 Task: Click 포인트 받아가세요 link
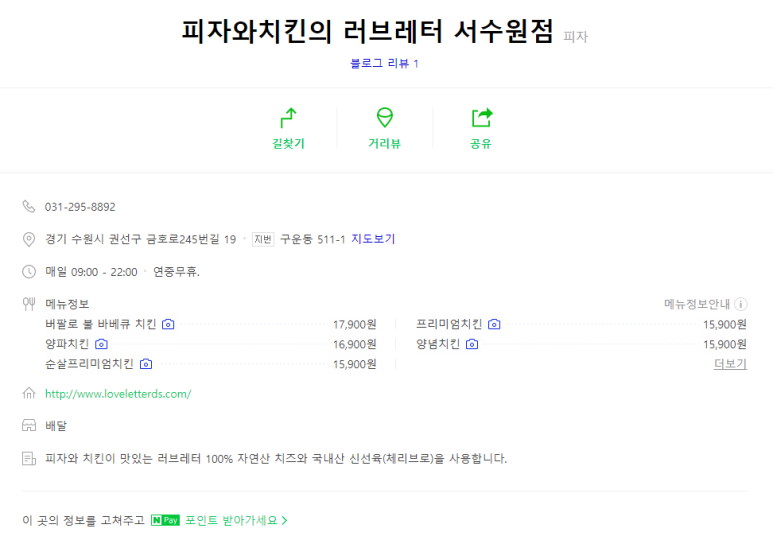[x=231, y=520]
